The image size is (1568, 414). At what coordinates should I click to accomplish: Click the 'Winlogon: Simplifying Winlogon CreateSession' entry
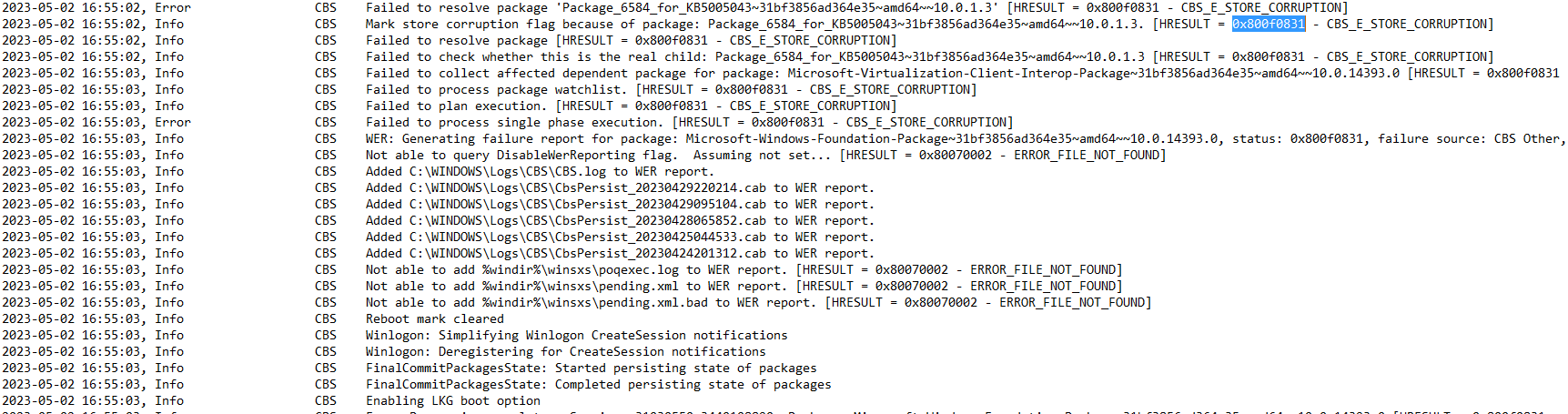[576, 335]
